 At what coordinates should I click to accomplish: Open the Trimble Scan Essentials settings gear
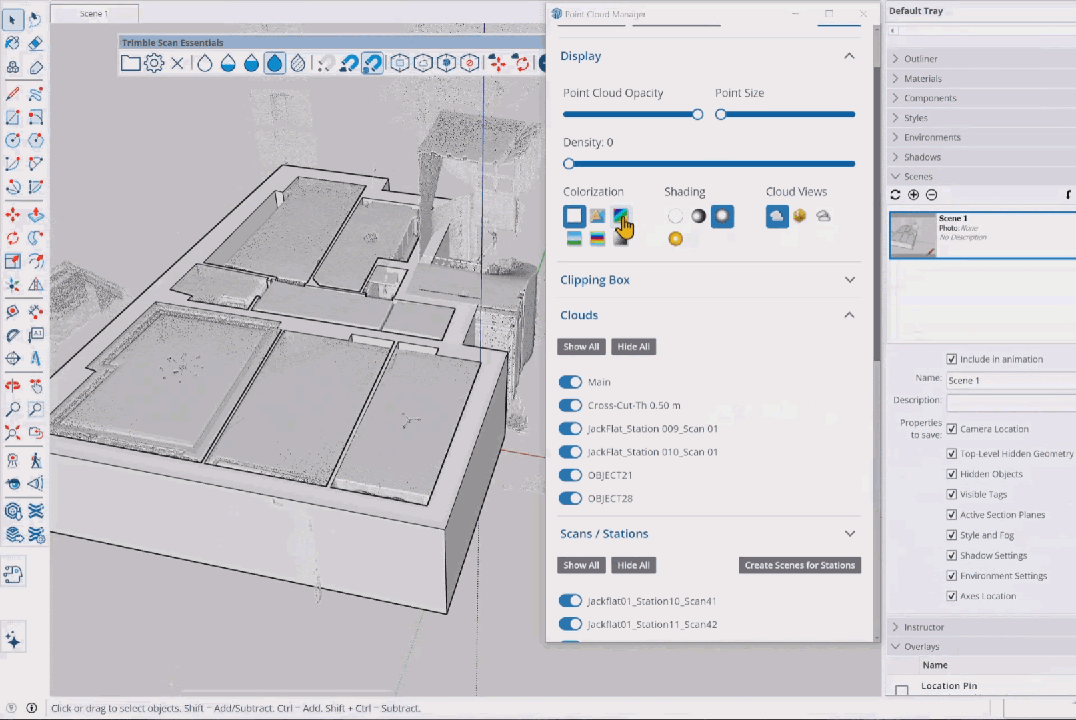tap(153, 63)
